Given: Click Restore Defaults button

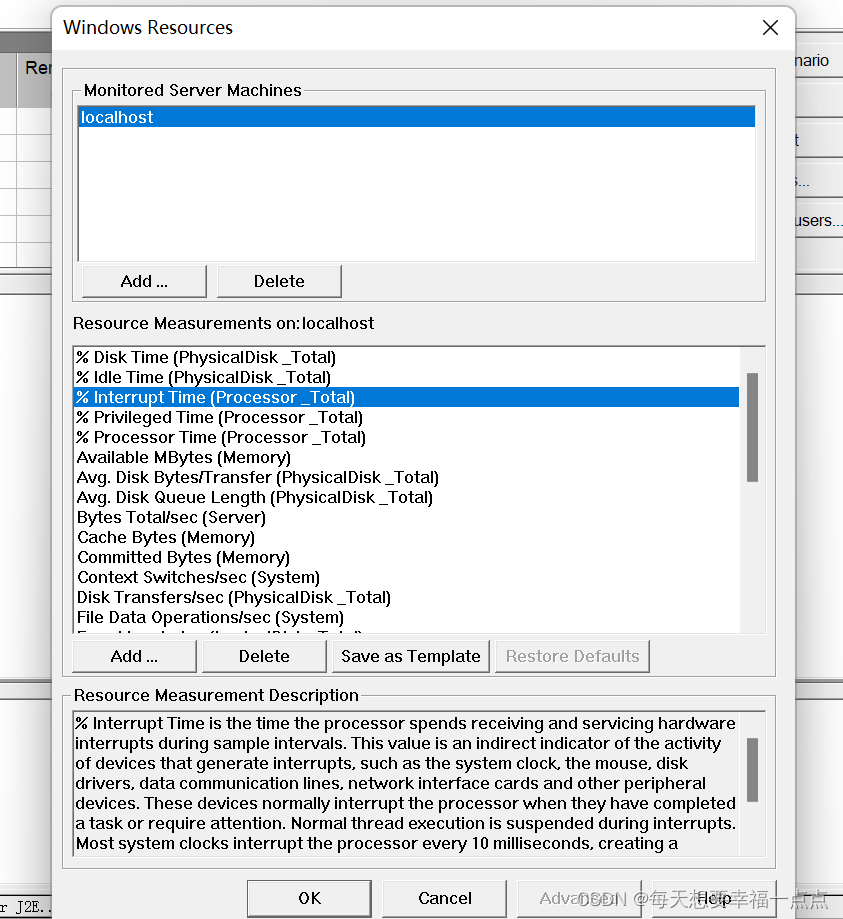Looking at the screenshot, I should pyautogui.click(x=573, y=656).
